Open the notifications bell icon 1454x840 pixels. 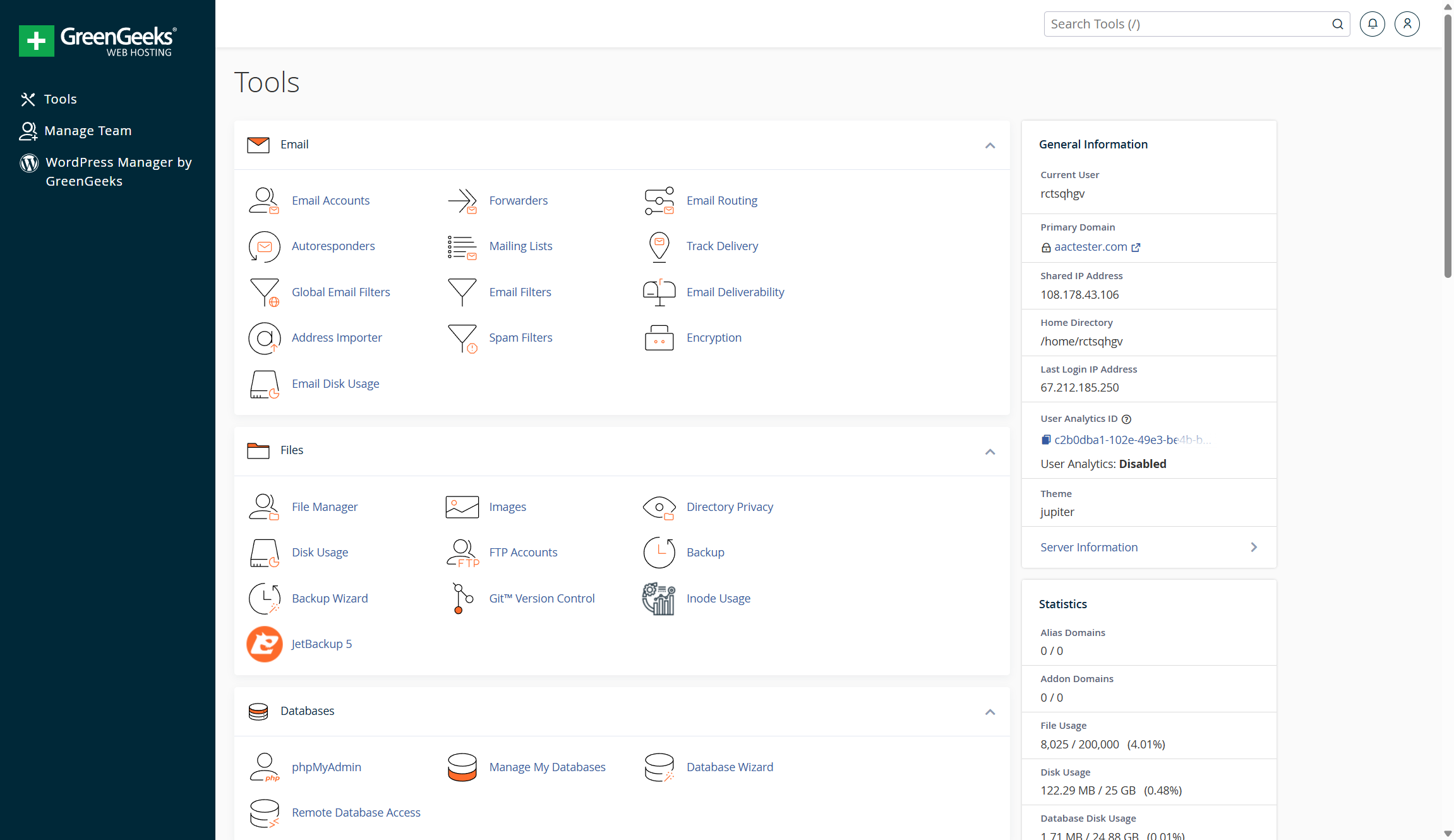(1372, 24)
